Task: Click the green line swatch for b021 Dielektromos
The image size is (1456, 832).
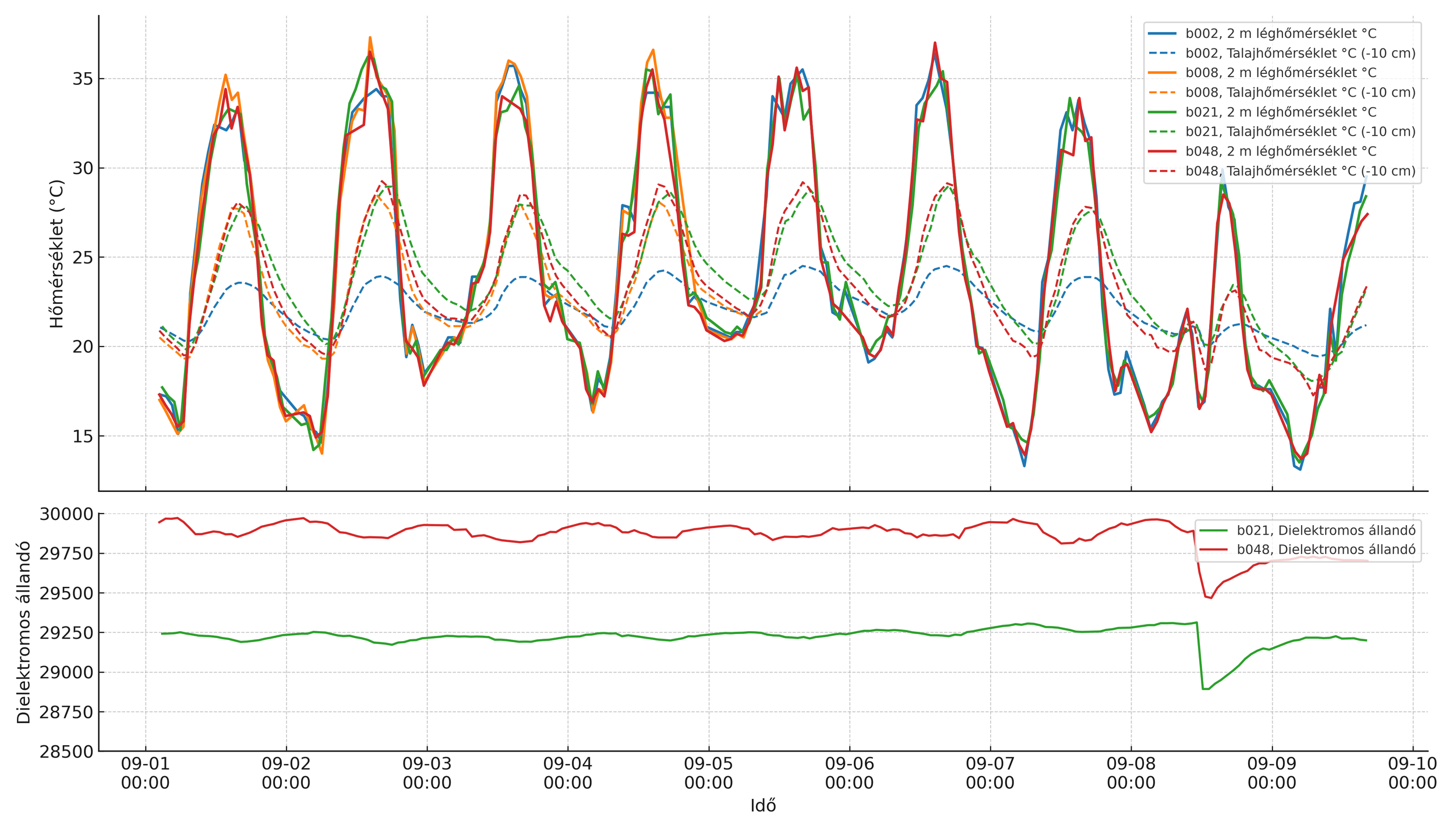Action: 1213,530
